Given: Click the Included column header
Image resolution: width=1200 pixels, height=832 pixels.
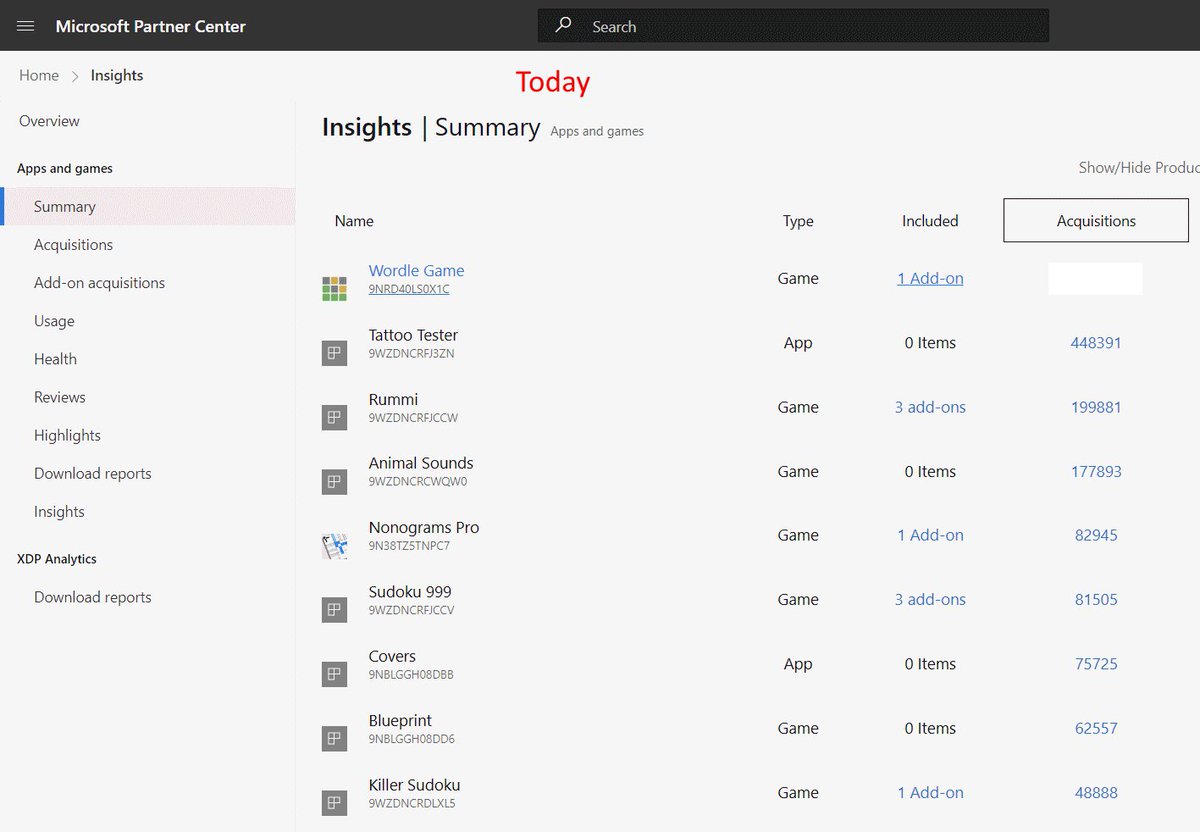Looking at the screenshot, I should point(930,221).
